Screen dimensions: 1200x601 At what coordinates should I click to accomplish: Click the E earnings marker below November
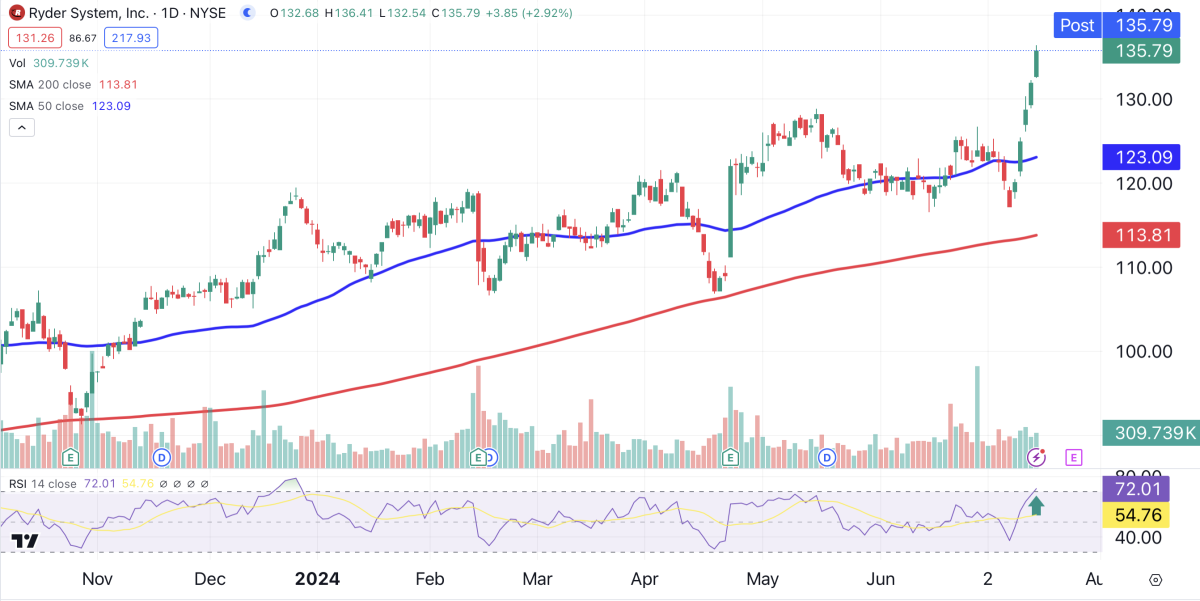(70, 457)
